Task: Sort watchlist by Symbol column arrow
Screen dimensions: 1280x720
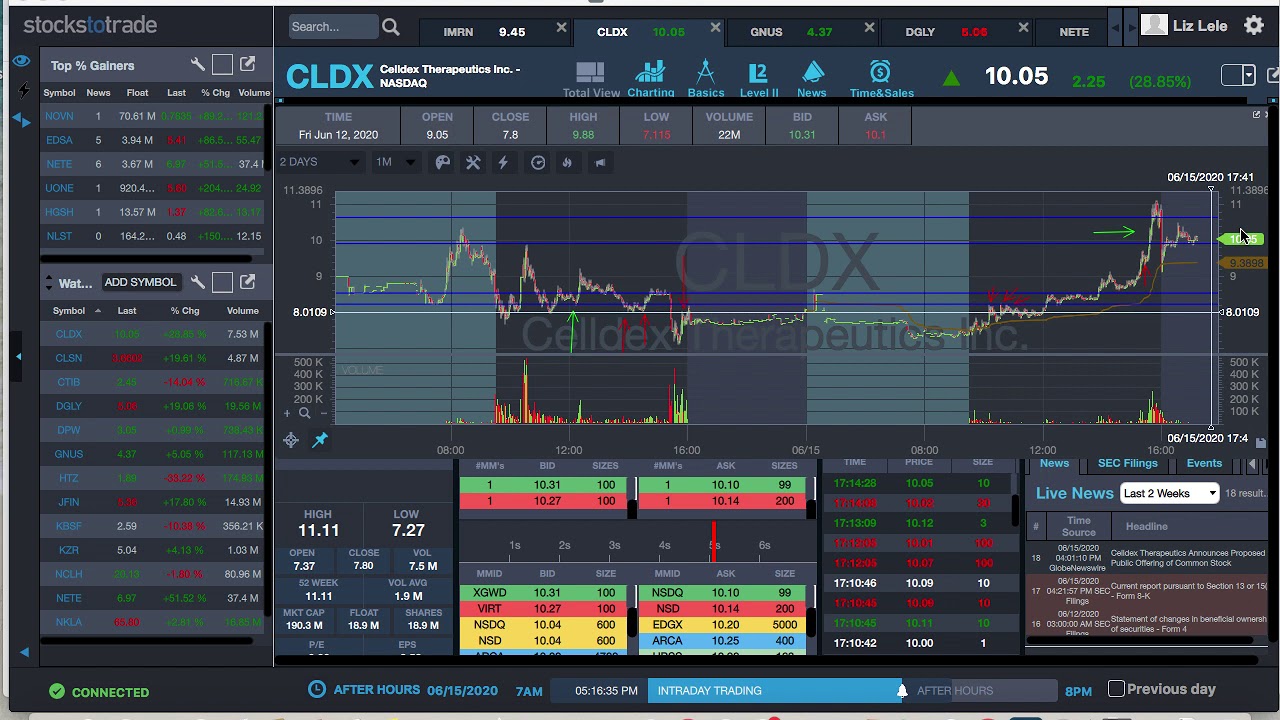Action: coord(98,311)
